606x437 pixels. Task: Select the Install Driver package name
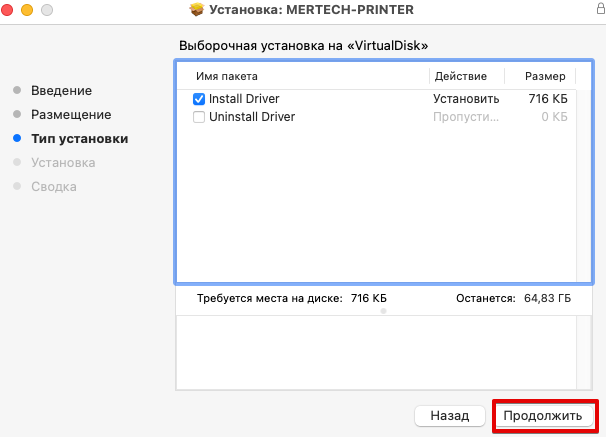click(244, 99)
